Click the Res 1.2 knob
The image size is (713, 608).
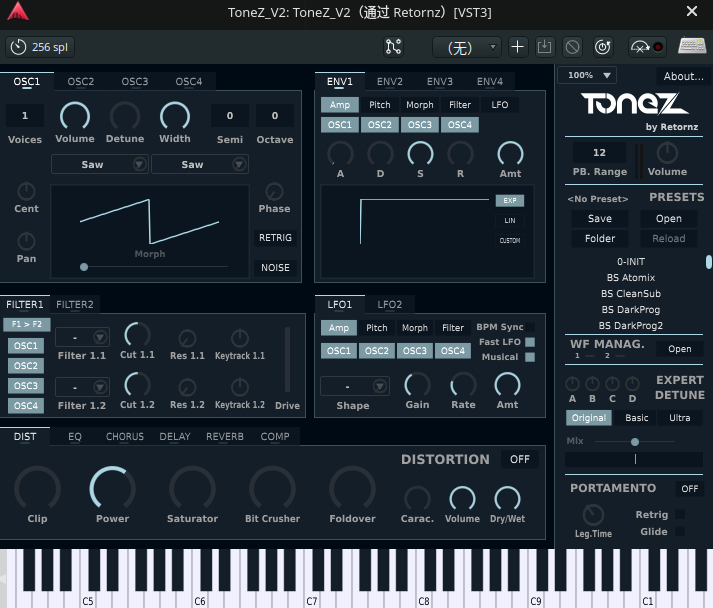[187, 388]
